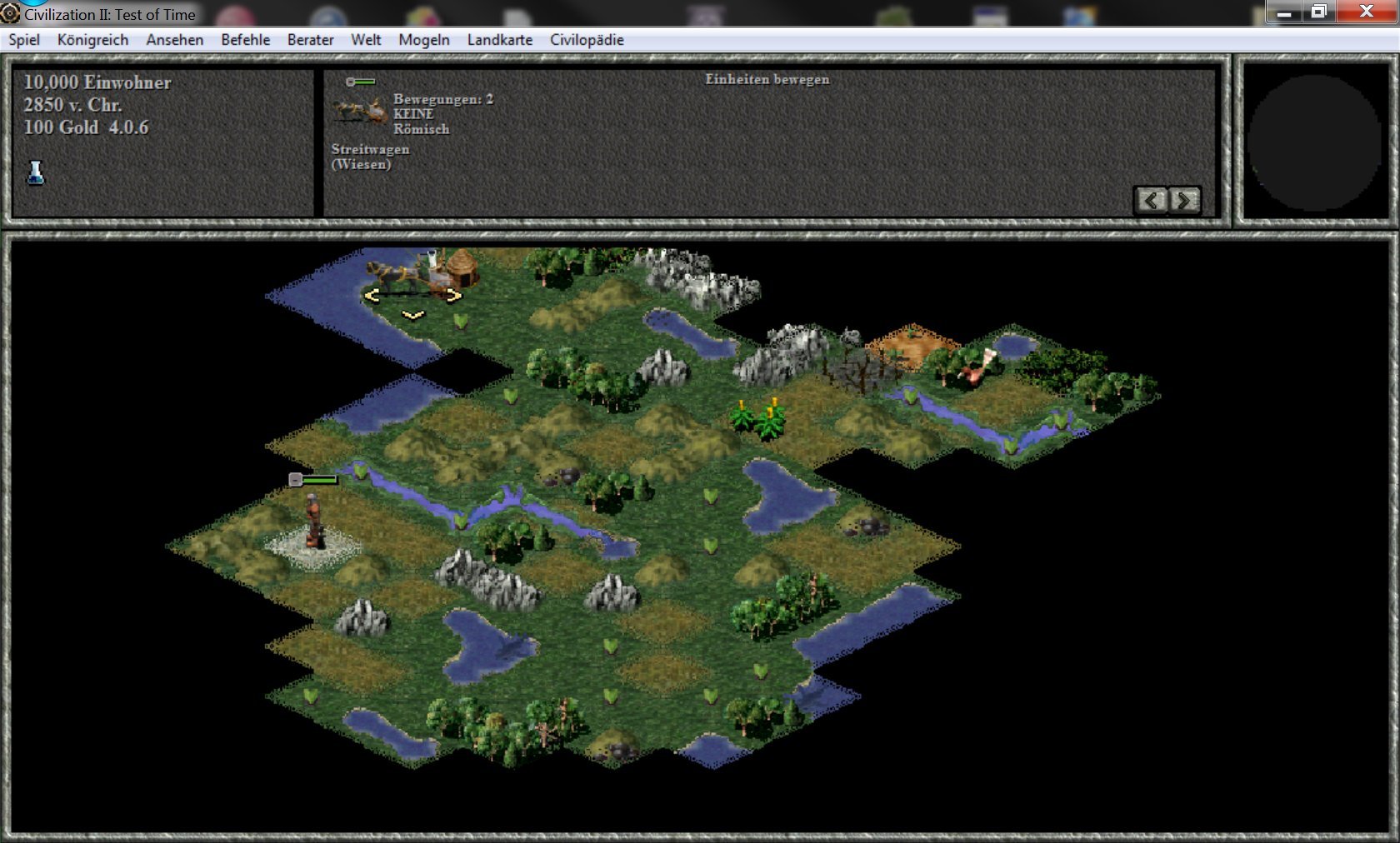1400x843 pixels.
Task: Click the down movement arrow below the chariot
Action: 413,315
